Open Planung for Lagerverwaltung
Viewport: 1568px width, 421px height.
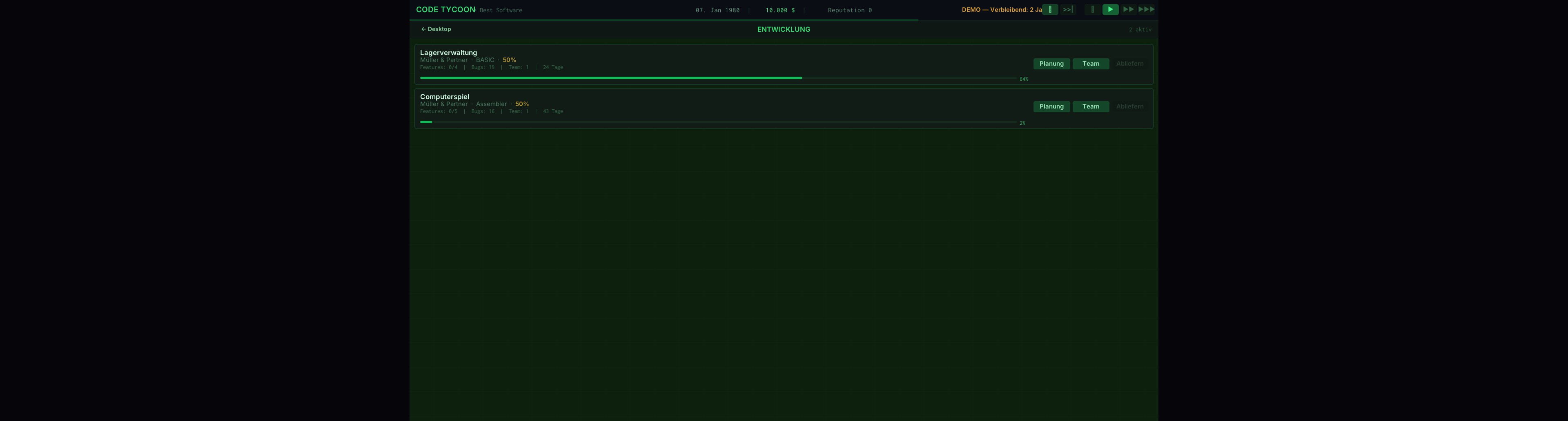(x=1051, y=64)
